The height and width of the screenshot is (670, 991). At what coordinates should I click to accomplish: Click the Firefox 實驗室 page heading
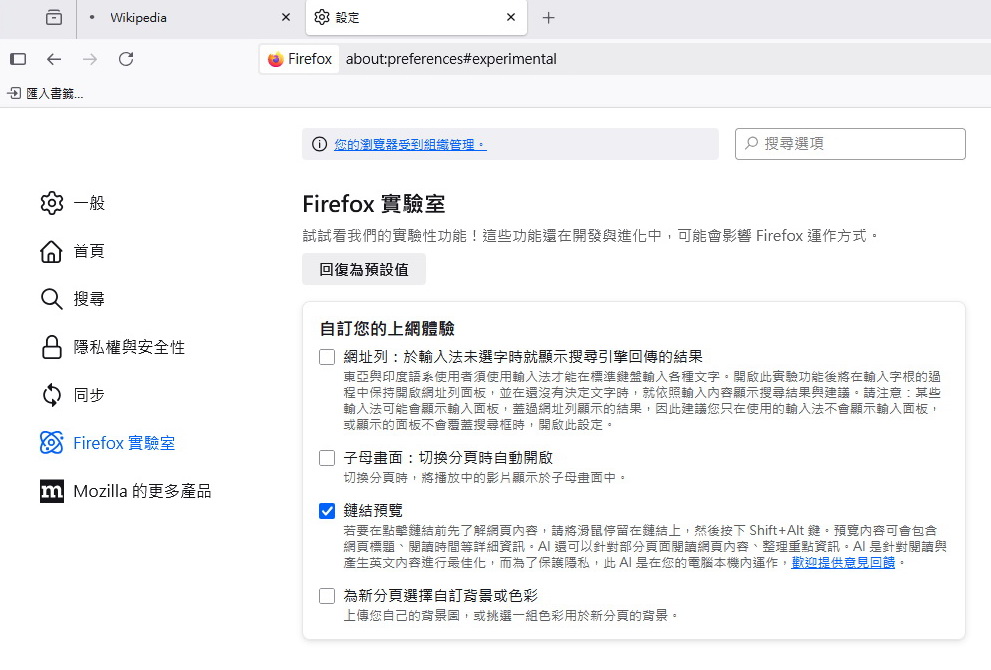click(x=374, y=204)
